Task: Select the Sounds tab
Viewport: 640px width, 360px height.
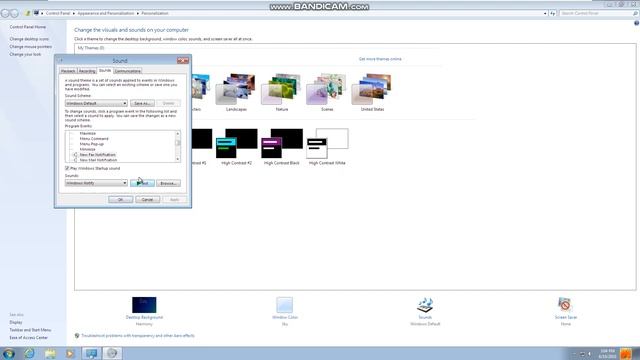Action: [x=105, y=70]
